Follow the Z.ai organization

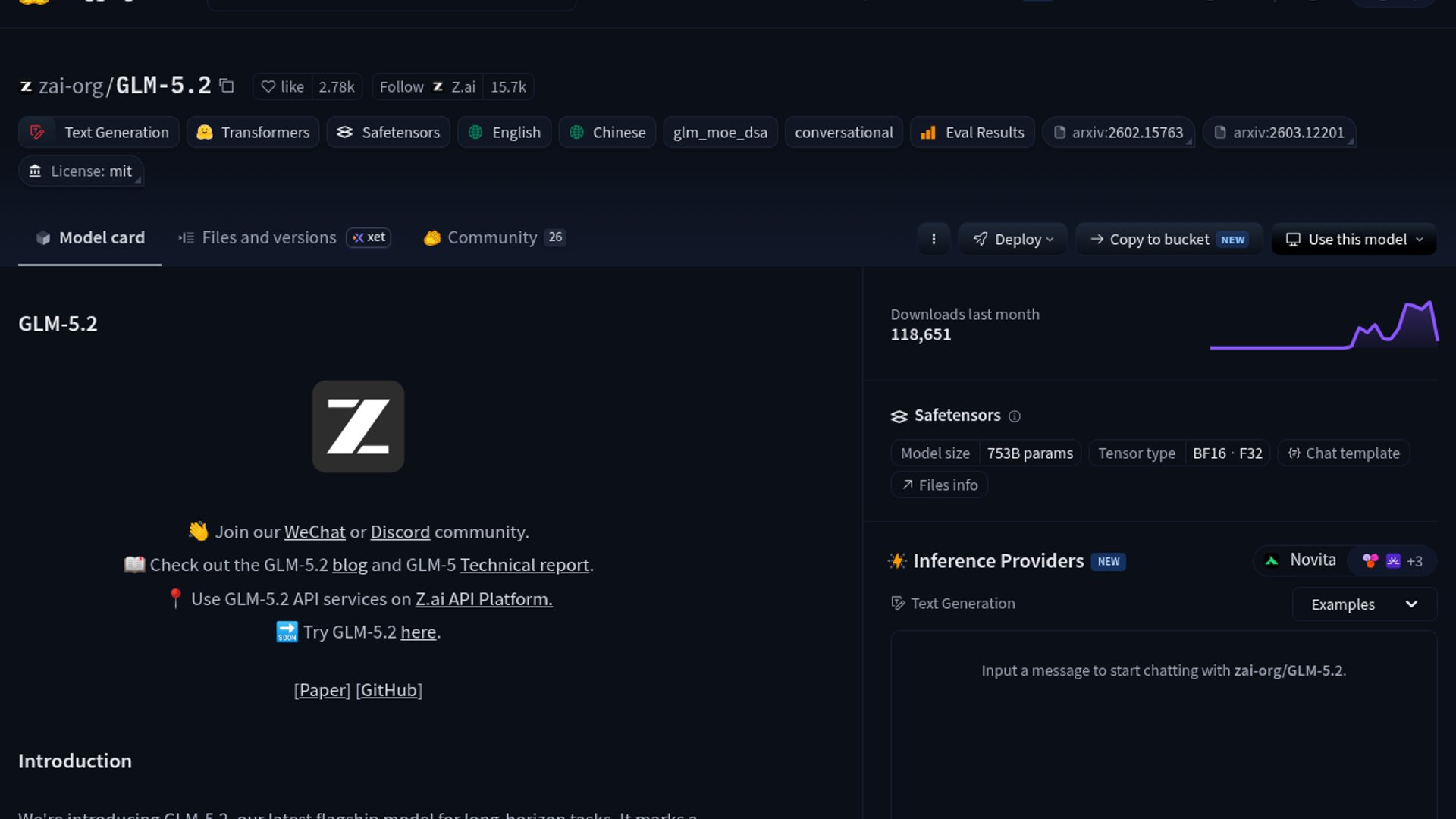(x=428, y=87)
